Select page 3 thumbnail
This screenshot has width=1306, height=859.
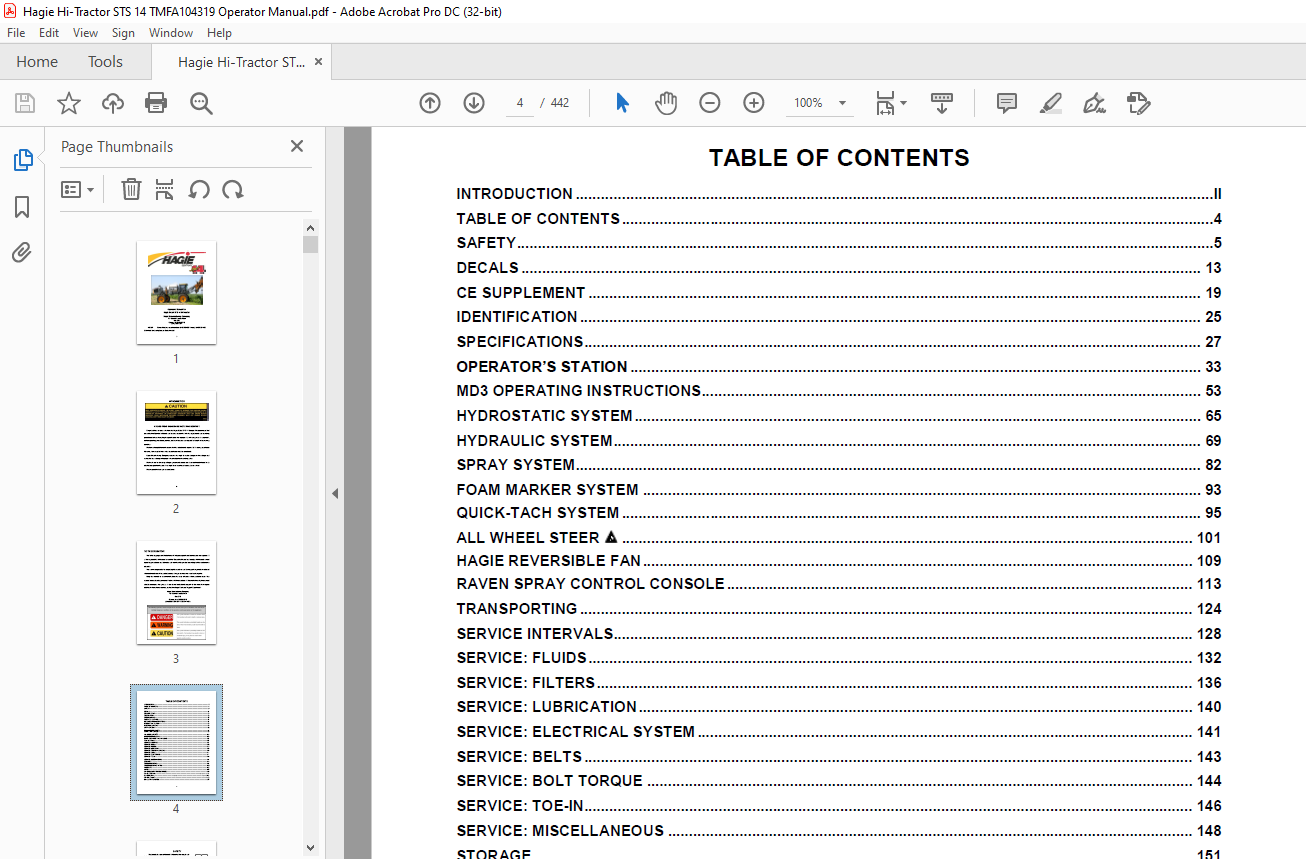click(x=176, y=592)
